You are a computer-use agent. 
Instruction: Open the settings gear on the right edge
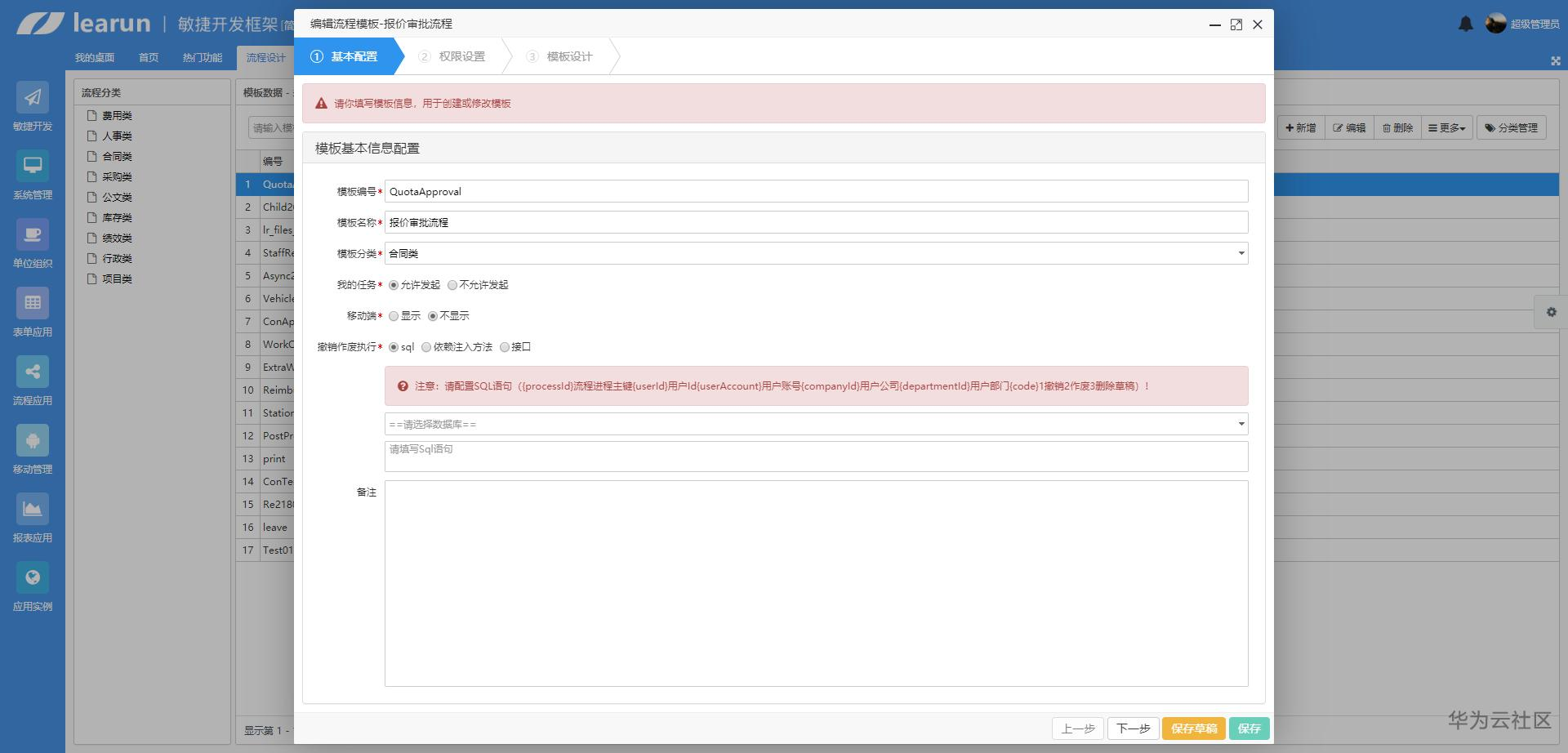point(1552,312)
